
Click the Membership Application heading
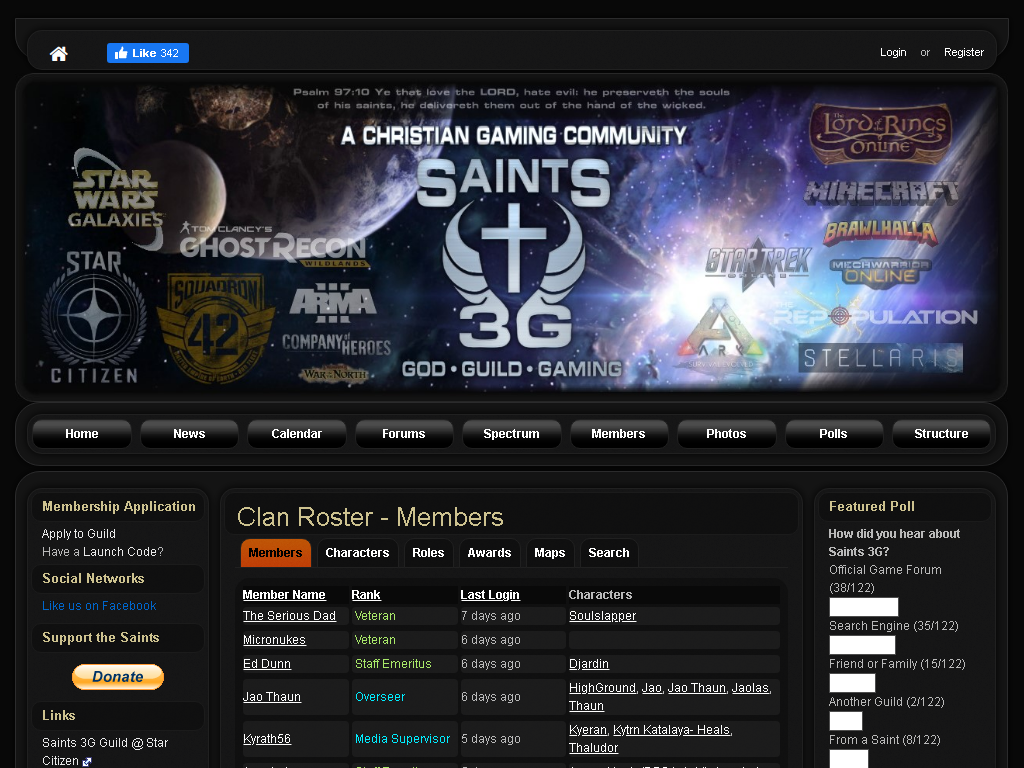(119, 506)
